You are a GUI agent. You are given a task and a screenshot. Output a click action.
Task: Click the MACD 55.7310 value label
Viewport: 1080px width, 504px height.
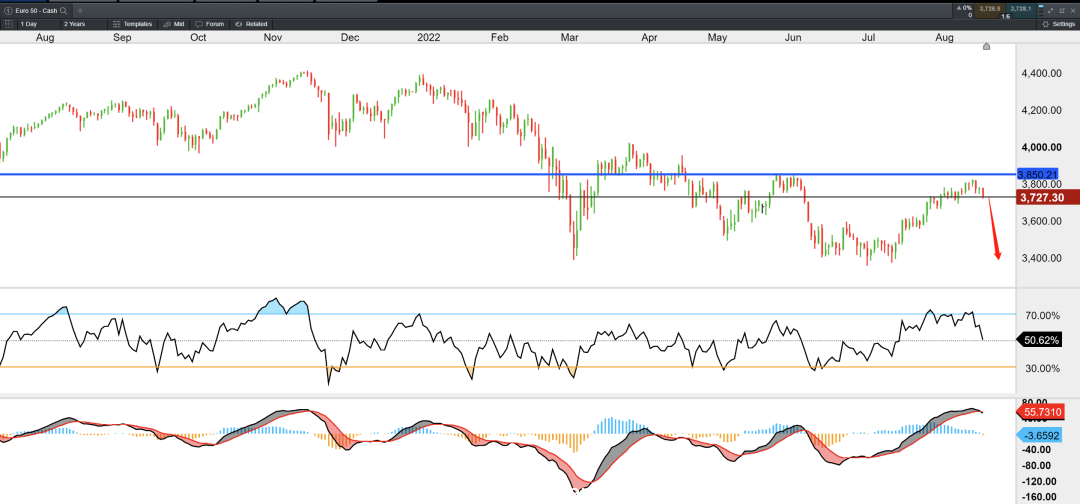[x=1040, y=412]
